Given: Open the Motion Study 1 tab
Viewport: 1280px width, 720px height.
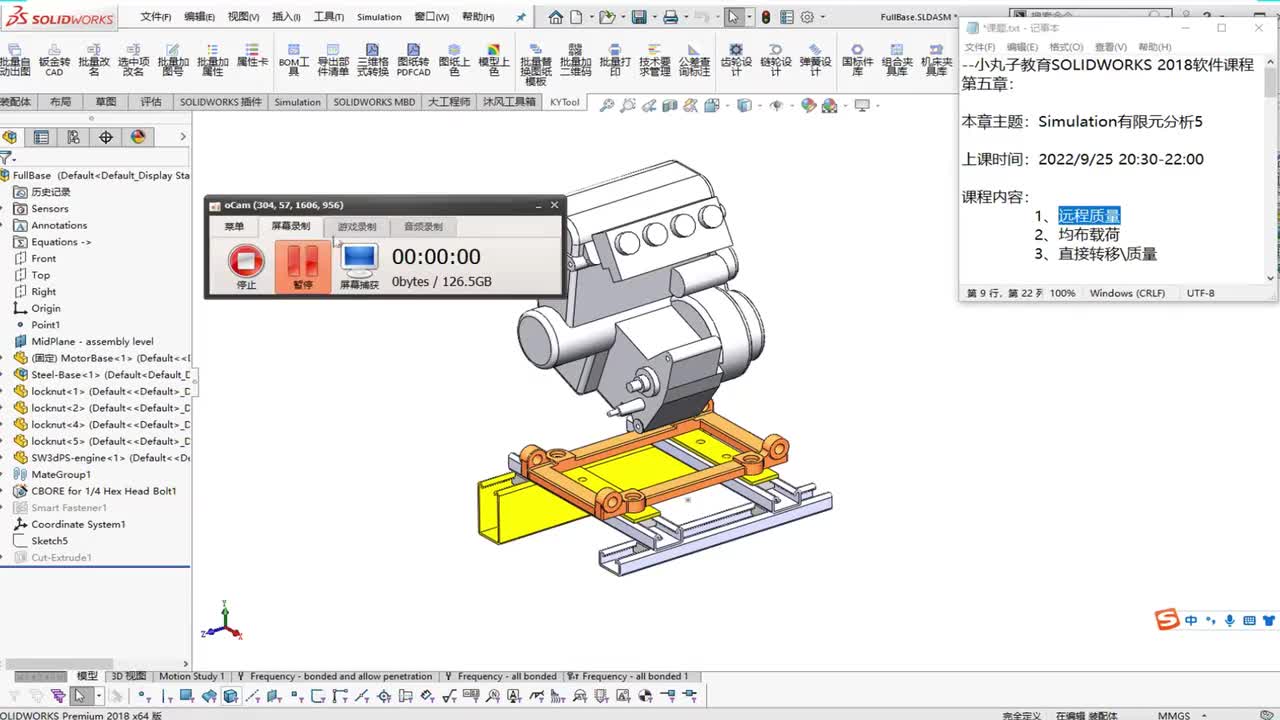Looking at the screenshot, I should [192, 676].
